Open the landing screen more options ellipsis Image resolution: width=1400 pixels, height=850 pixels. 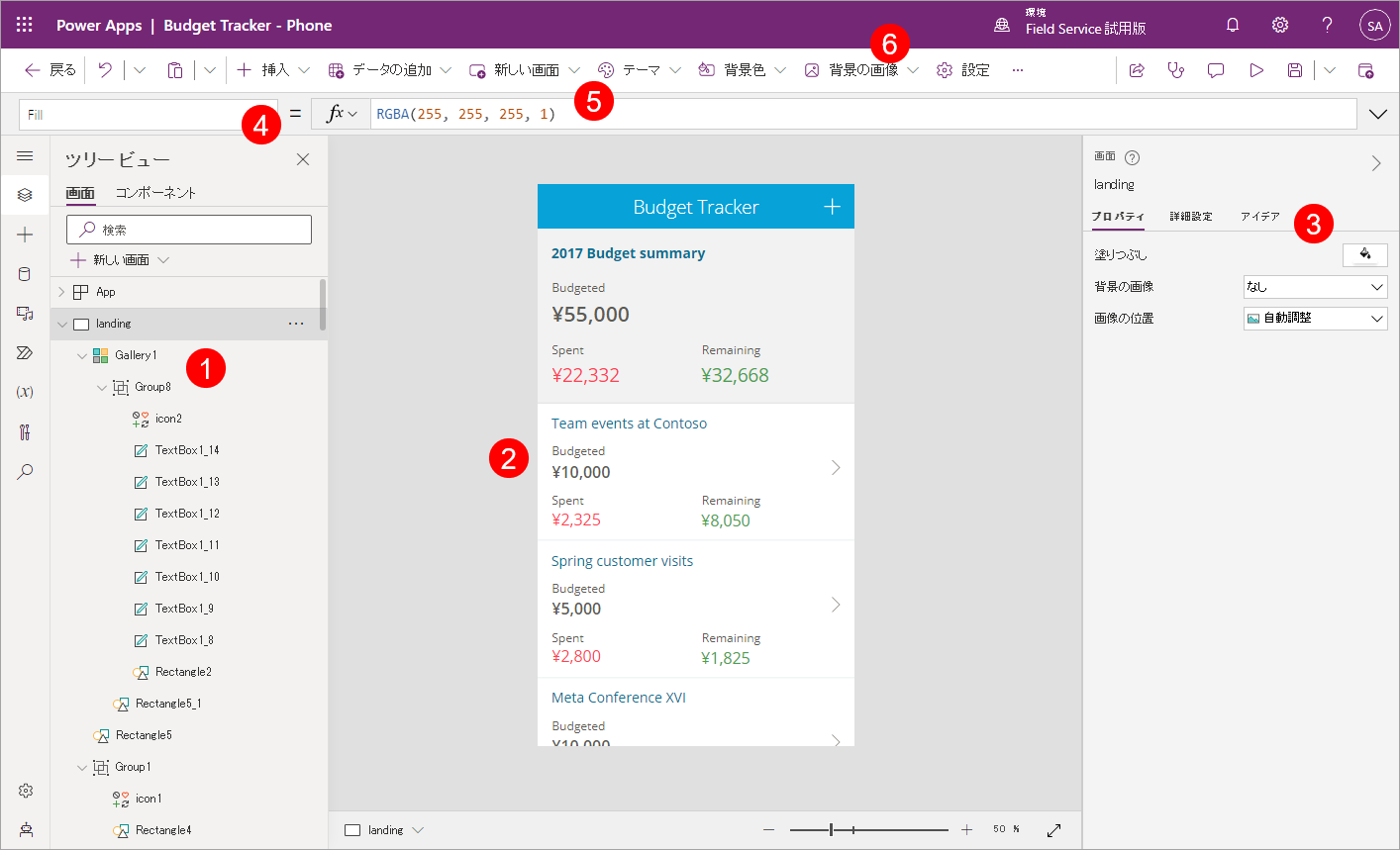(296, 324)
